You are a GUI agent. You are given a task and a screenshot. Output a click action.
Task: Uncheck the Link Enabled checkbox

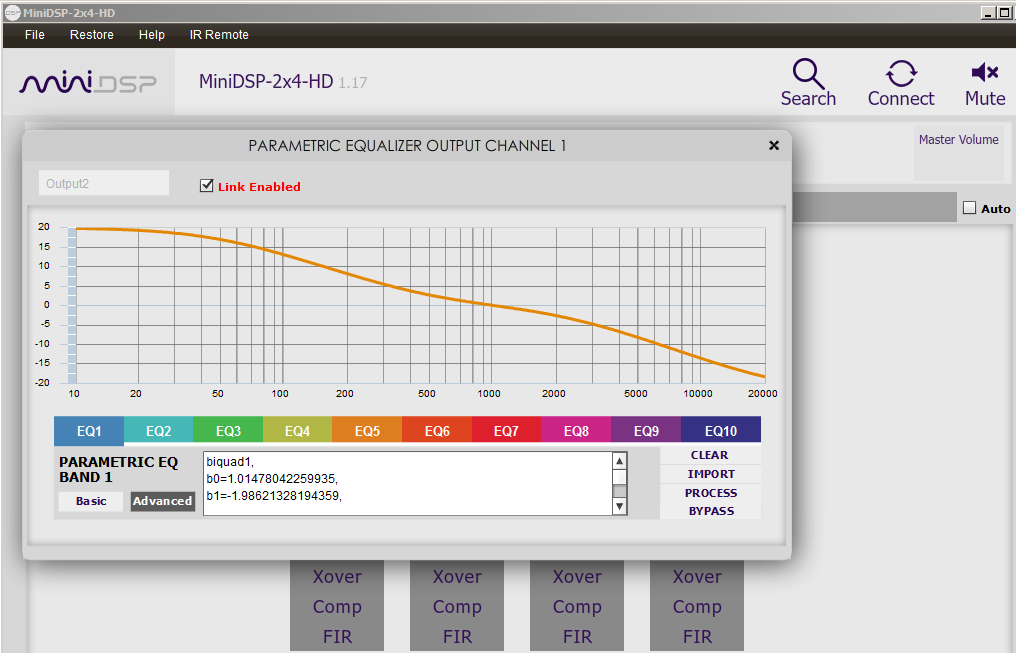207,186
